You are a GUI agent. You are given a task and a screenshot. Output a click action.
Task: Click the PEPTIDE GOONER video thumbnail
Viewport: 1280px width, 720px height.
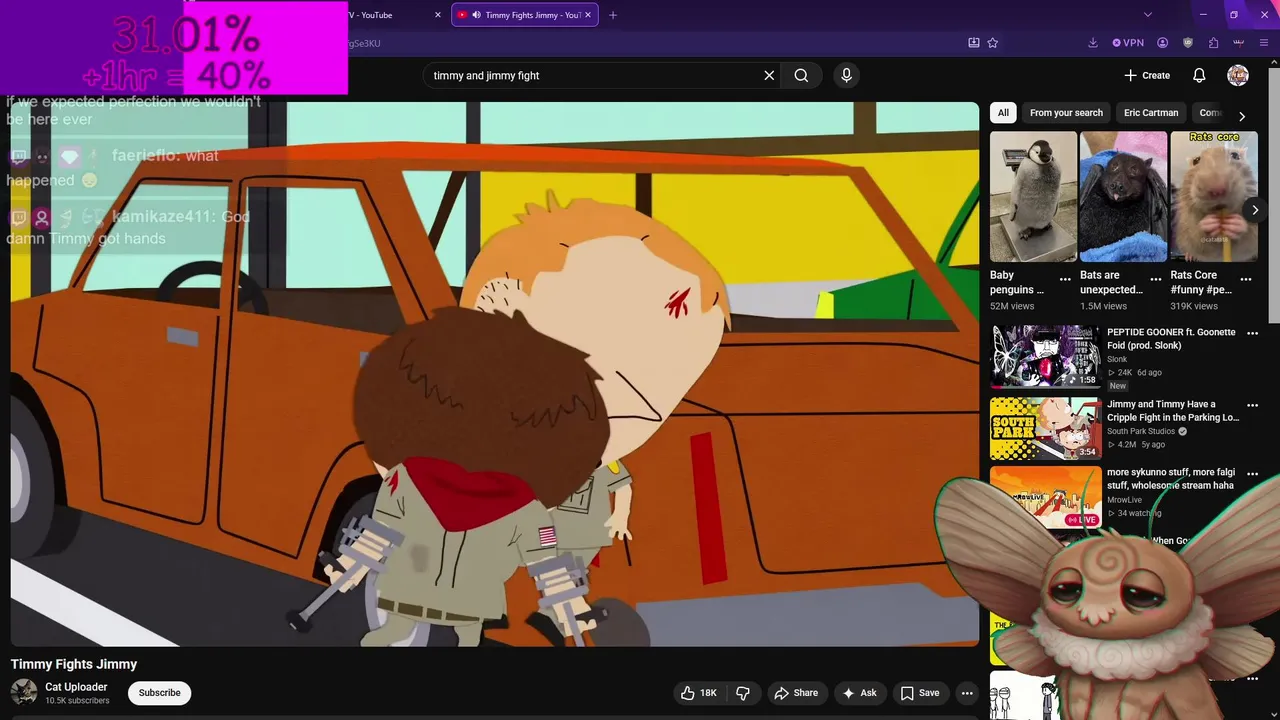click(x=1045, y=356)
